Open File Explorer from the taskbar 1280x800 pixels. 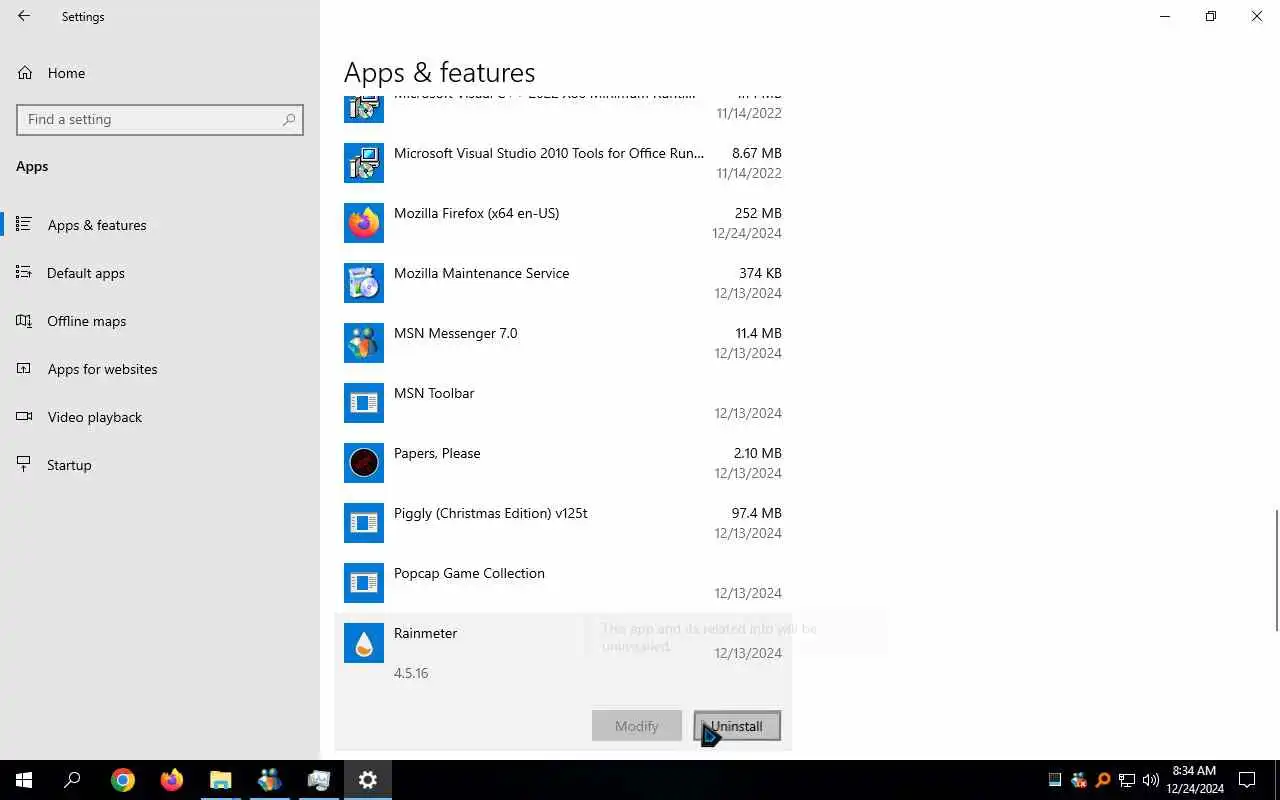coord(220,780)
